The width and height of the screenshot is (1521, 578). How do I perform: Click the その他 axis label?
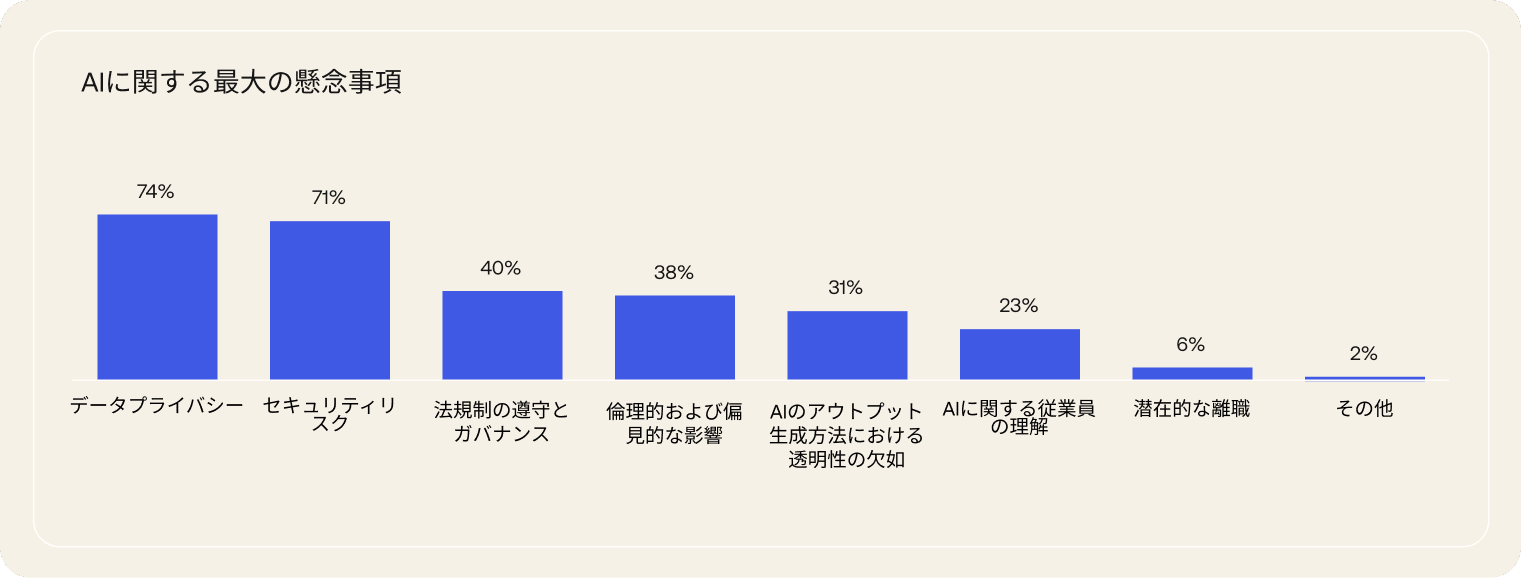click(1364, 409)
